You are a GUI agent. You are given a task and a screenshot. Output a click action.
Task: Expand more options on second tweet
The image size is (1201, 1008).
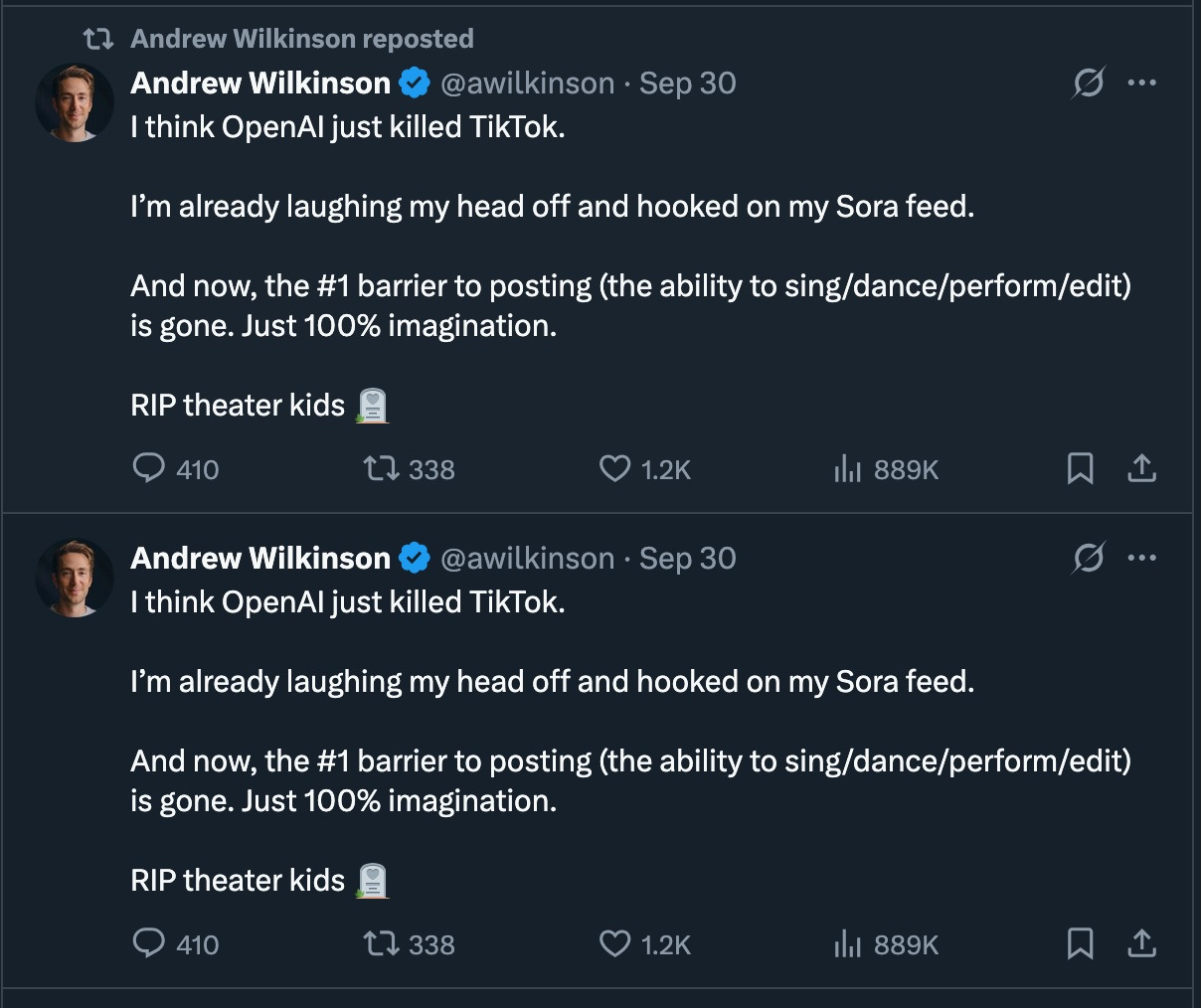tap(1141, 558)
